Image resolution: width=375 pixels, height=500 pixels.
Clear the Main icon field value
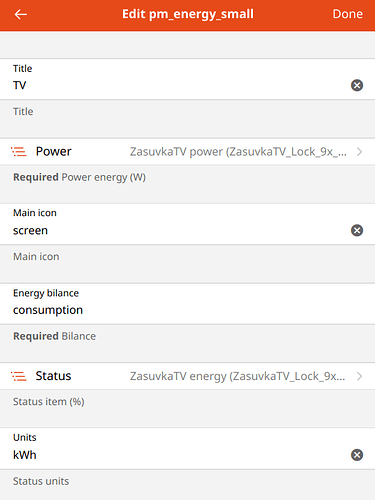tap(357, 230)
